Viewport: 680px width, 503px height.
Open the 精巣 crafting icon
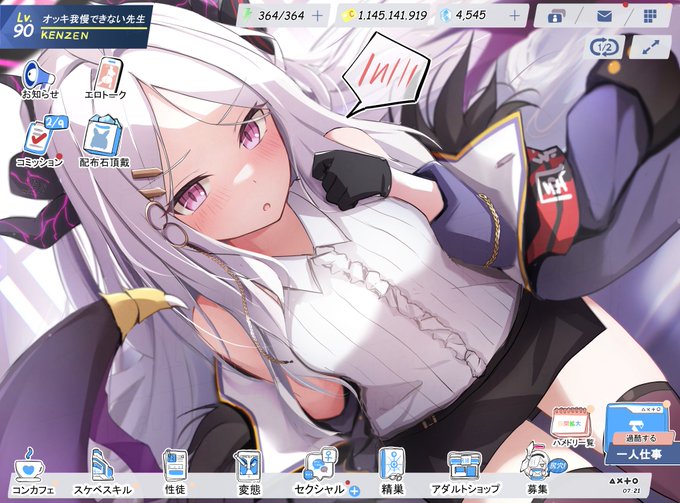click(392, 472)
